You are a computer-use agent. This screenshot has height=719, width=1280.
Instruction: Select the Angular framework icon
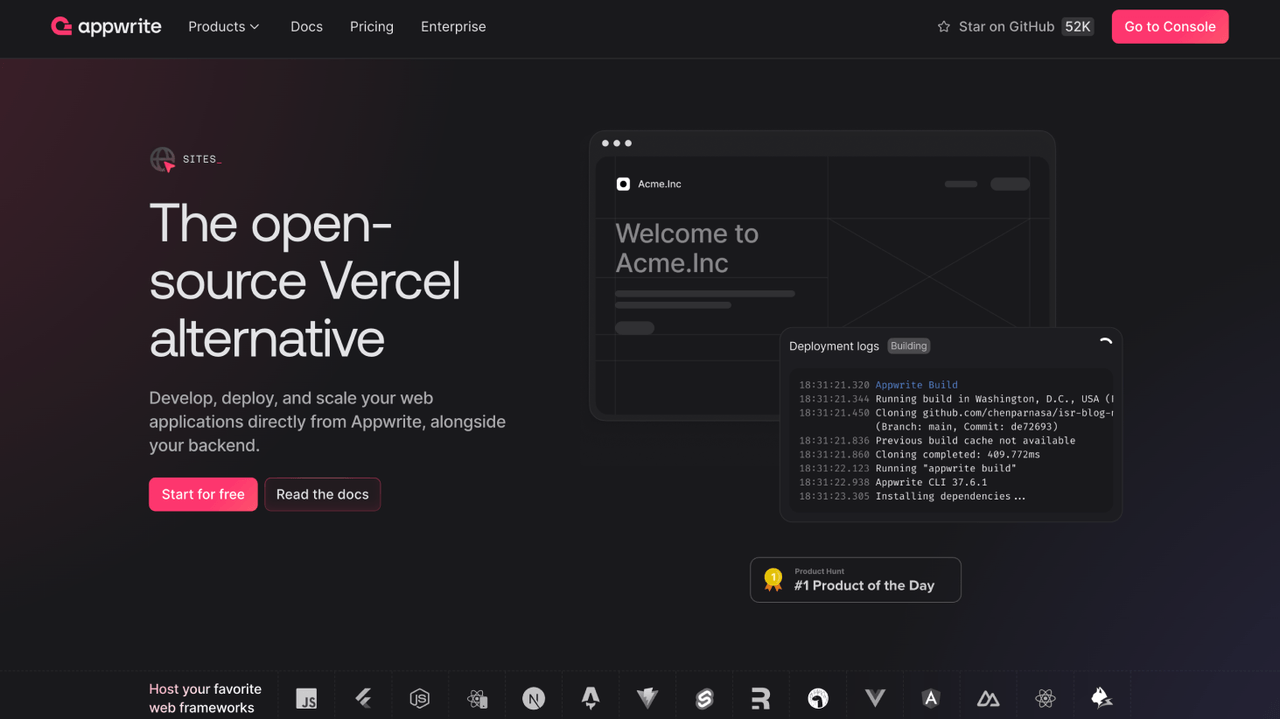pos(931,698)
